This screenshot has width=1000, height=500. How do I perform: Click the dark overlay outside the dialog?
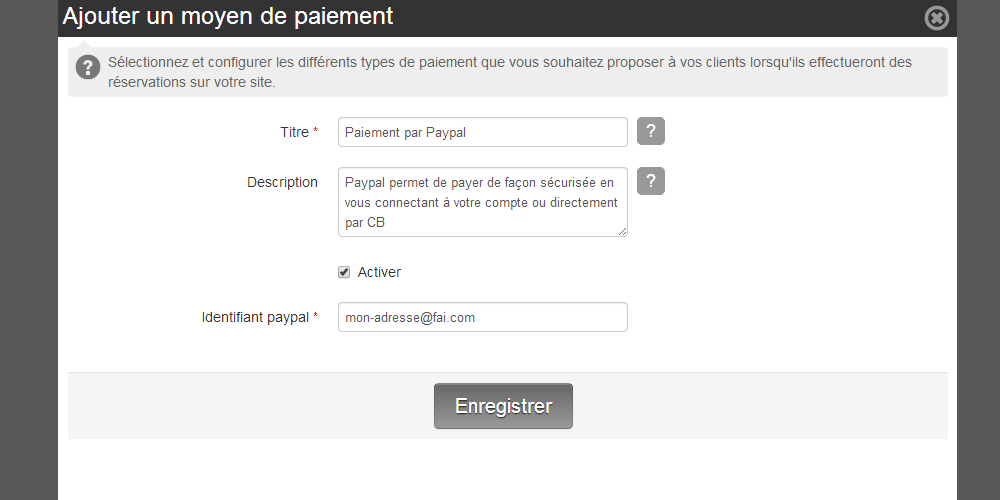(29, 255)
